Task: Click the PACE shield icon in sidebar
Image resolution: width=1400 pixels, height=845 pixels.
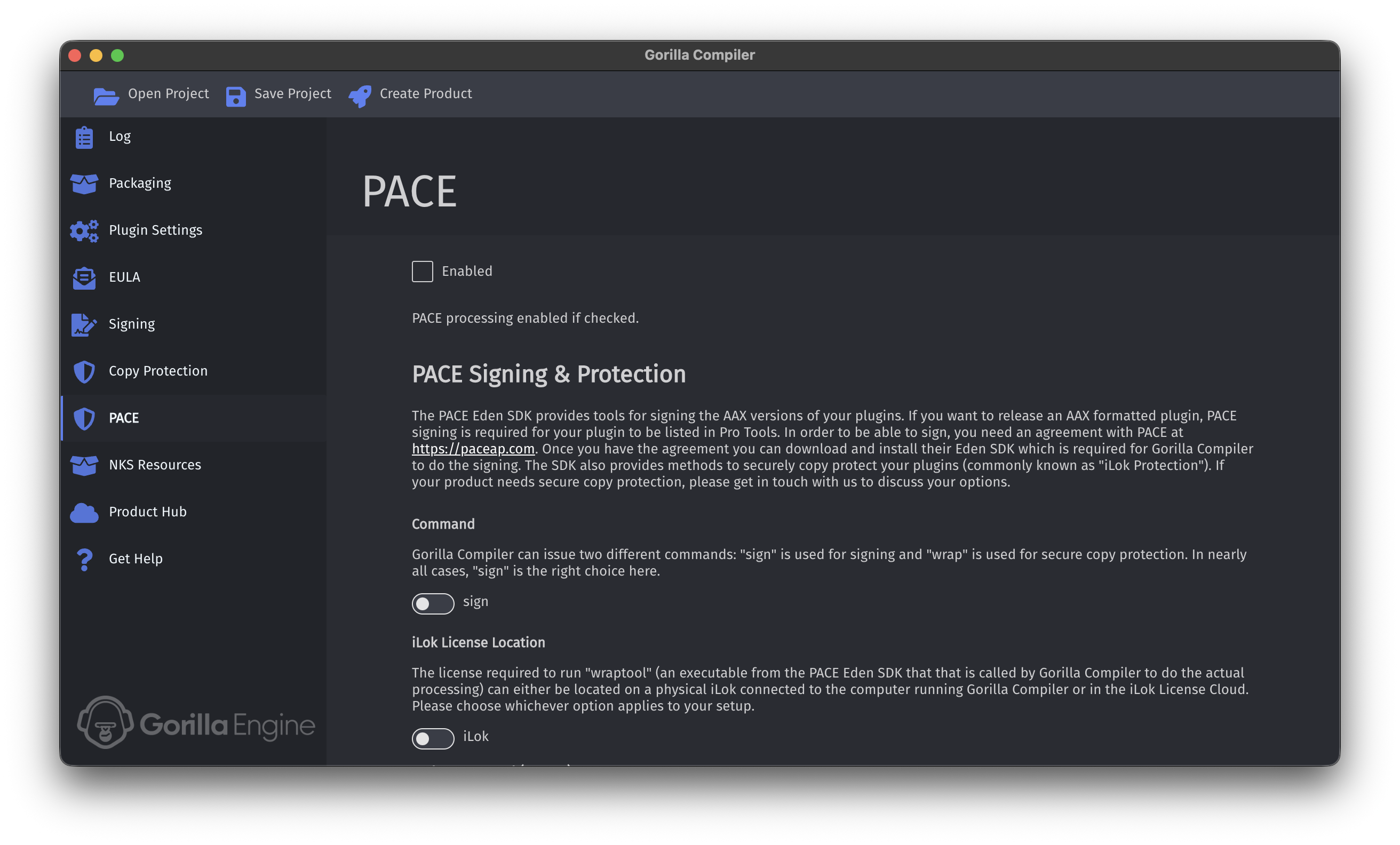Action: click(84, 419)
